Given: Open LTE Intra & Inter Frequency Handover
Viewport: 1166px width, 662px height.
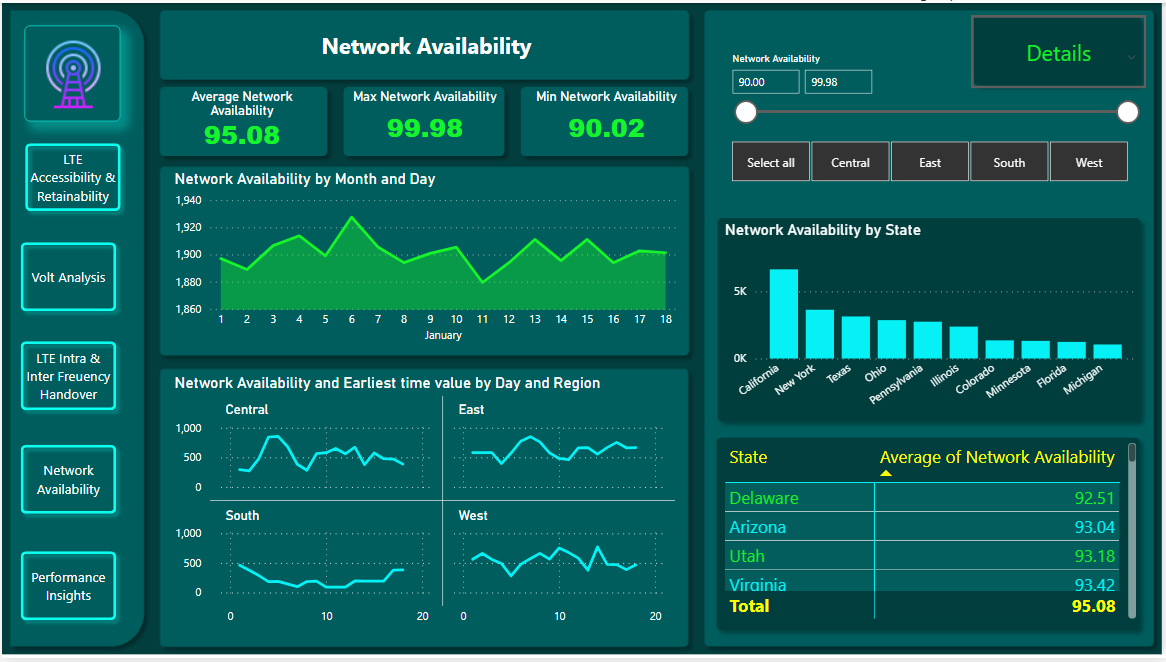Looking at the screenshot, I should pos(68,376).
